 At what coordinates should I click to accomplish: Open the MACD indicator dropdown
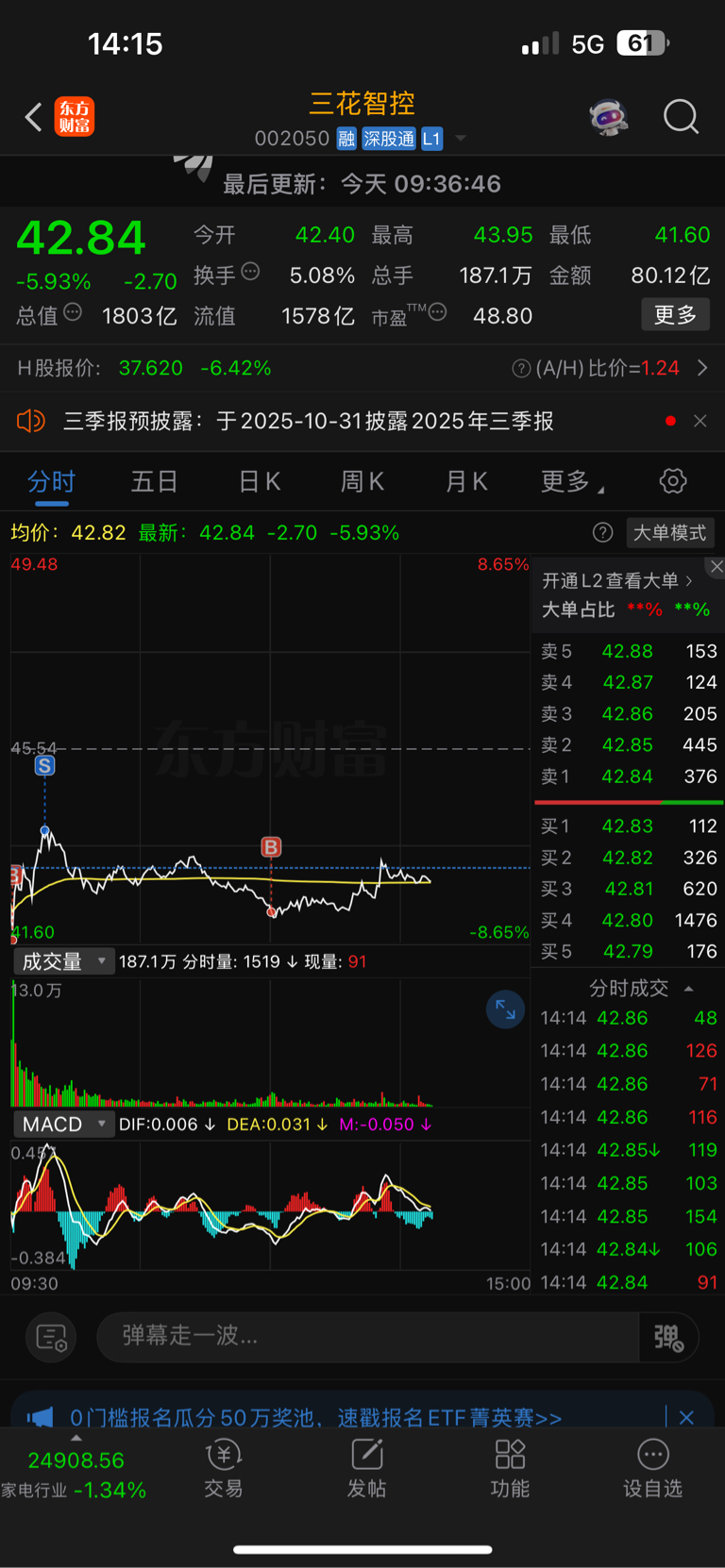63,1125
